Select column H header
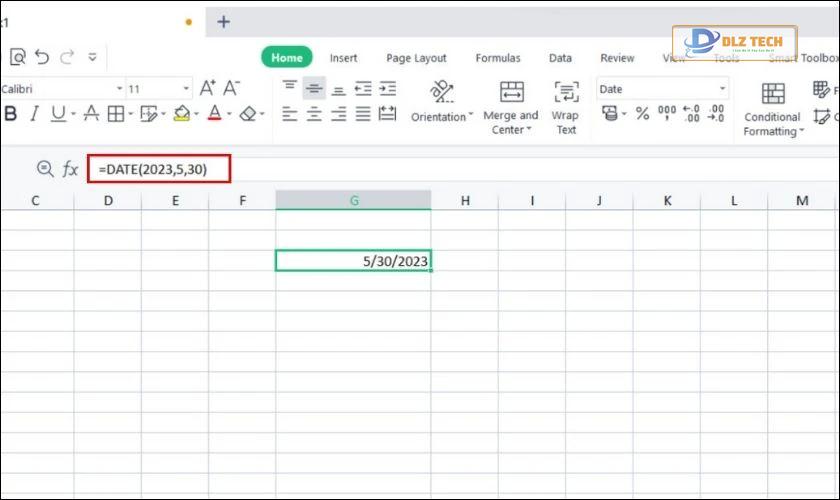The width and height of the screenshot is (840, 500). coord(465,201)
